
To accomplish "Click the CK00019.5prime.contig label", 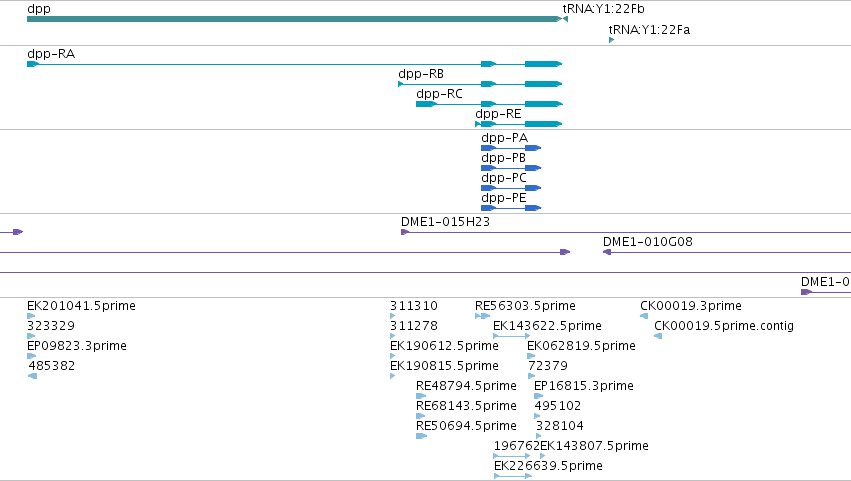I will click(x=724, y=326).
